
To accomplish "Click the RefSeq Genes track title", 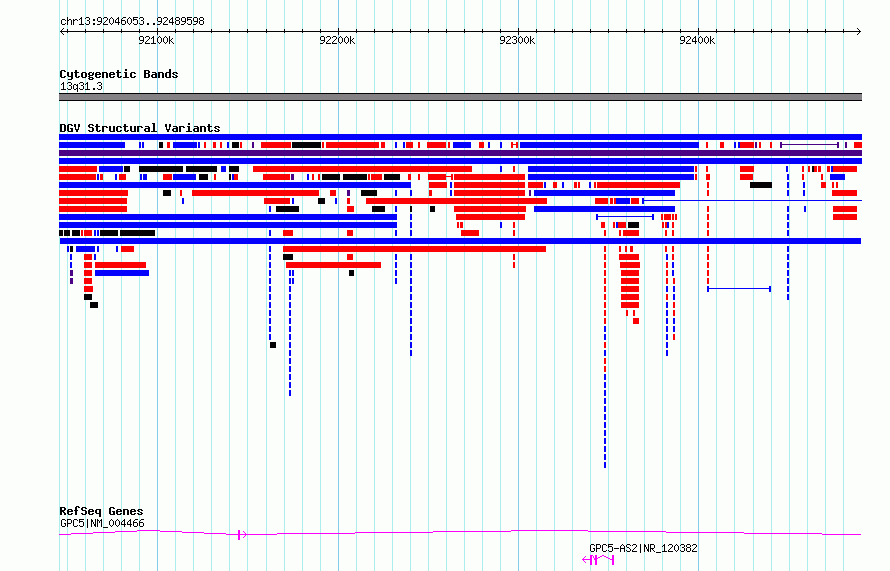I will [x=101, y=511].
